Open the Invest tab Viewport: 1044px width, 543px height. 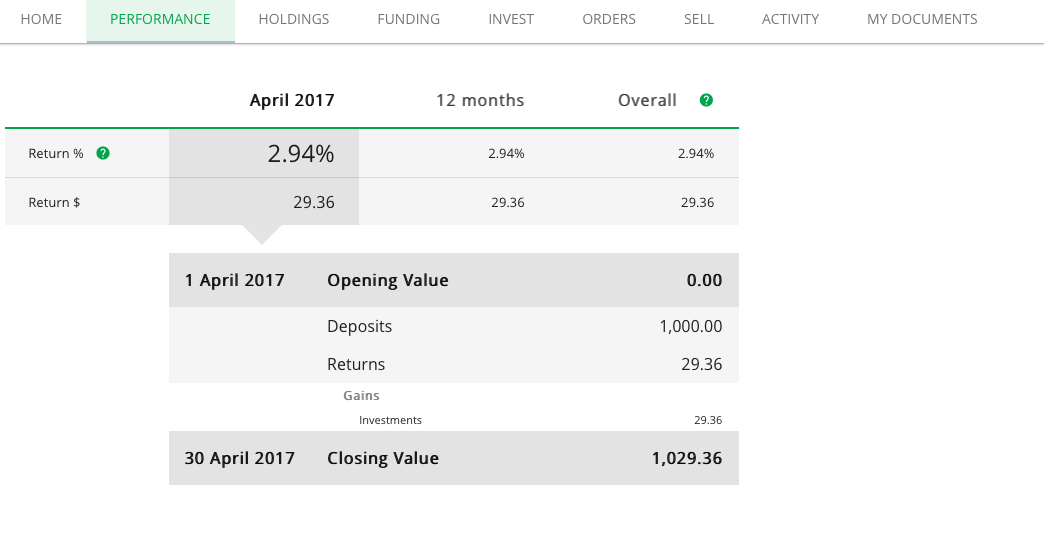[x=511, y=19]
